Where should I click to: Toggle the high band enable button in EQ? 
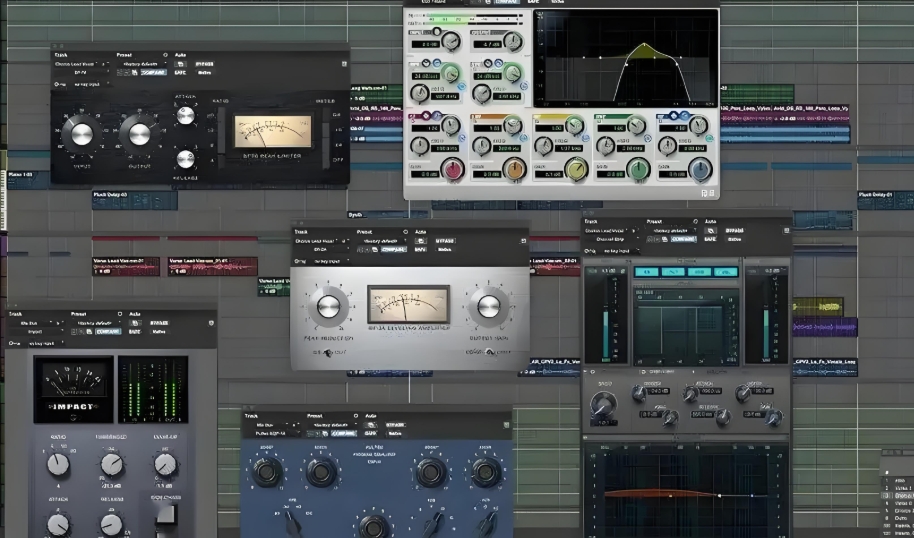(x=709, y=138)
